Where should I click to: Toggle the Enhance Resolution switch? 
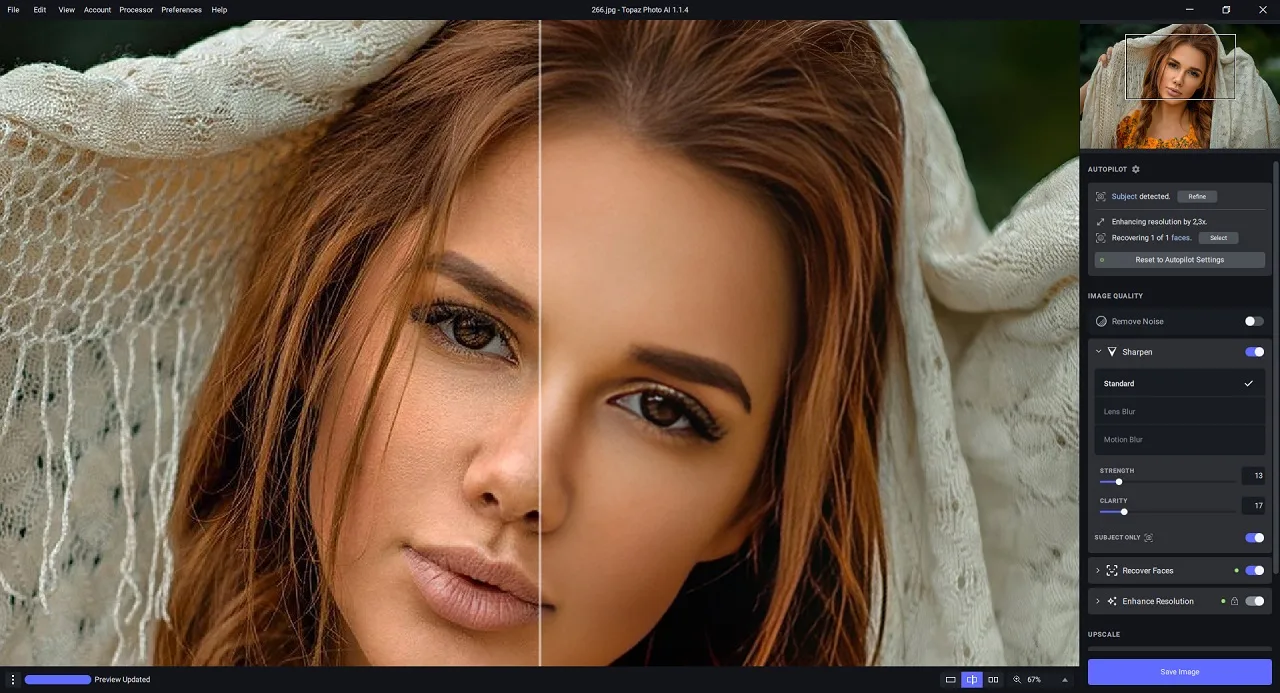point(1254,601)
